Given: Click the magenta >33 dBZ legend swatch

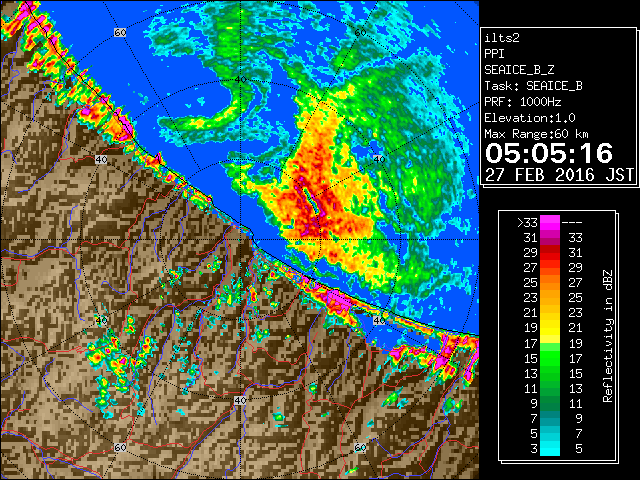Looking at the screenshot, I should [x=550, y=222].
